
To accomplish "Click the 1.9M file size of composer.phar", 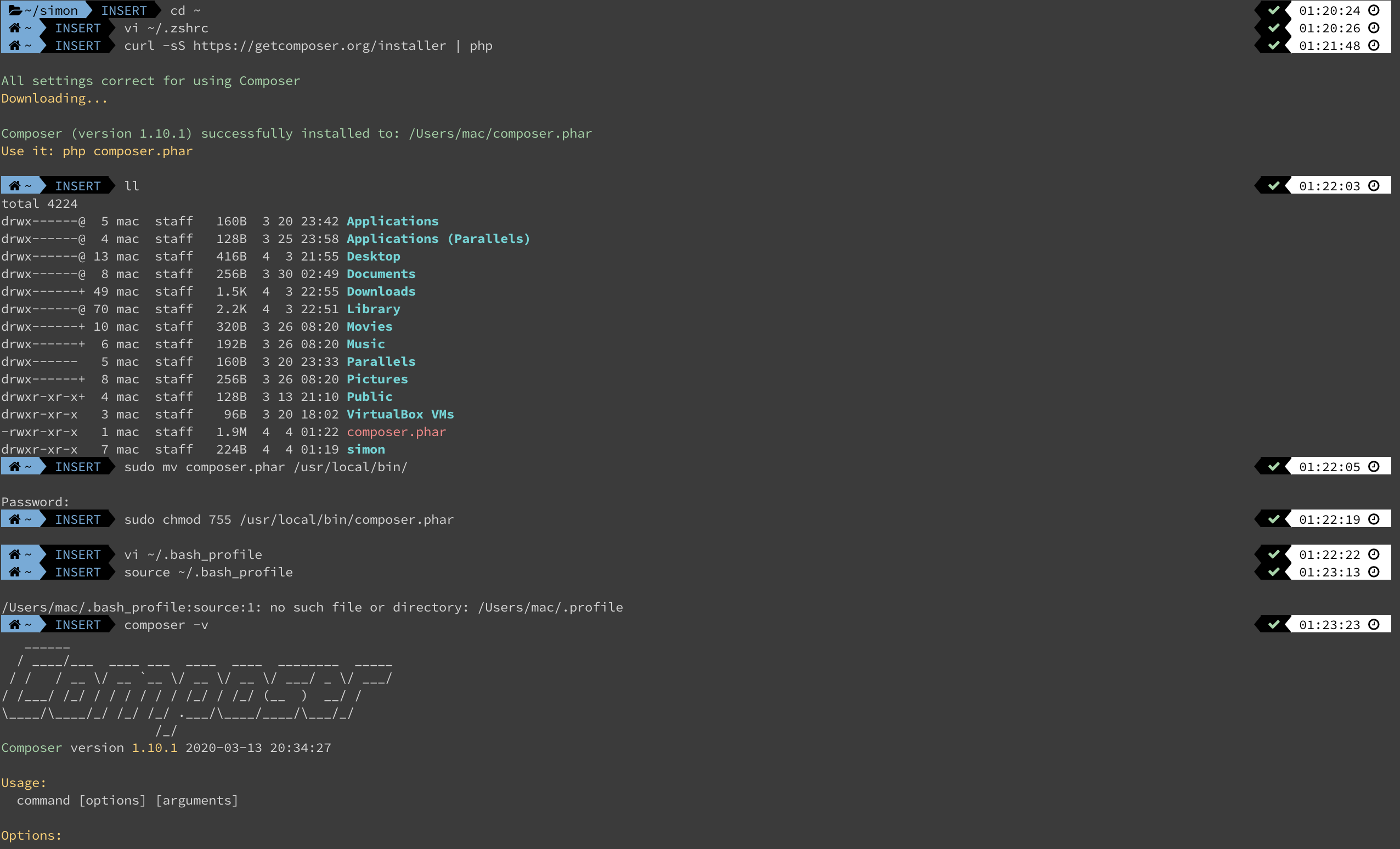I will 232,432.
